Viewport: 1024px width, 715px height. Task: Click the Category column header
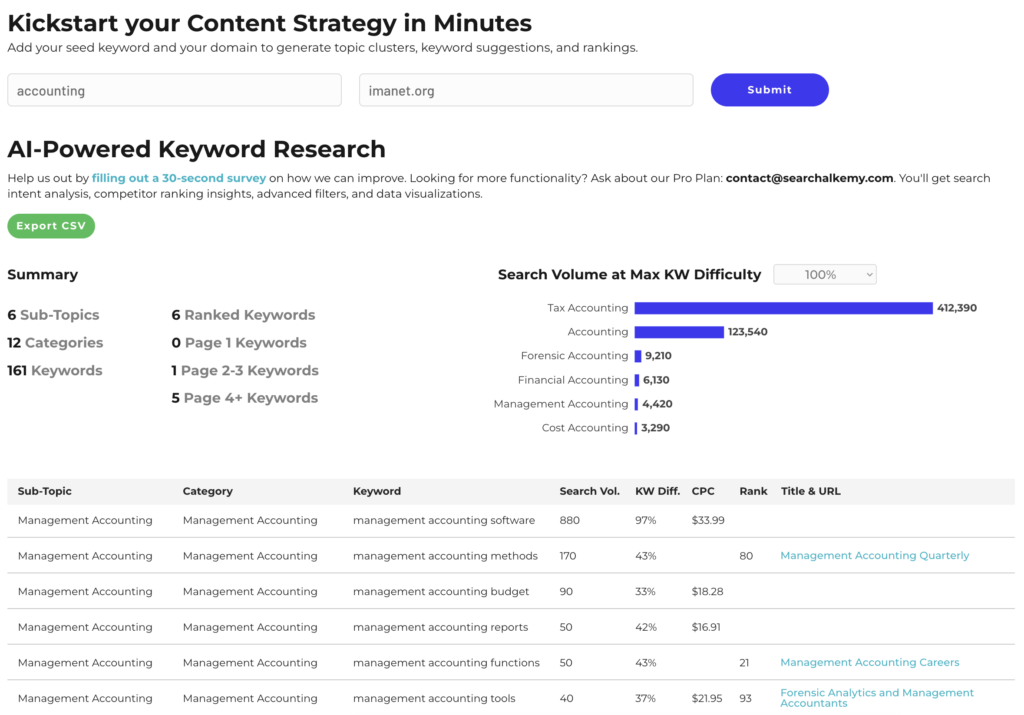tap(208, 491)
